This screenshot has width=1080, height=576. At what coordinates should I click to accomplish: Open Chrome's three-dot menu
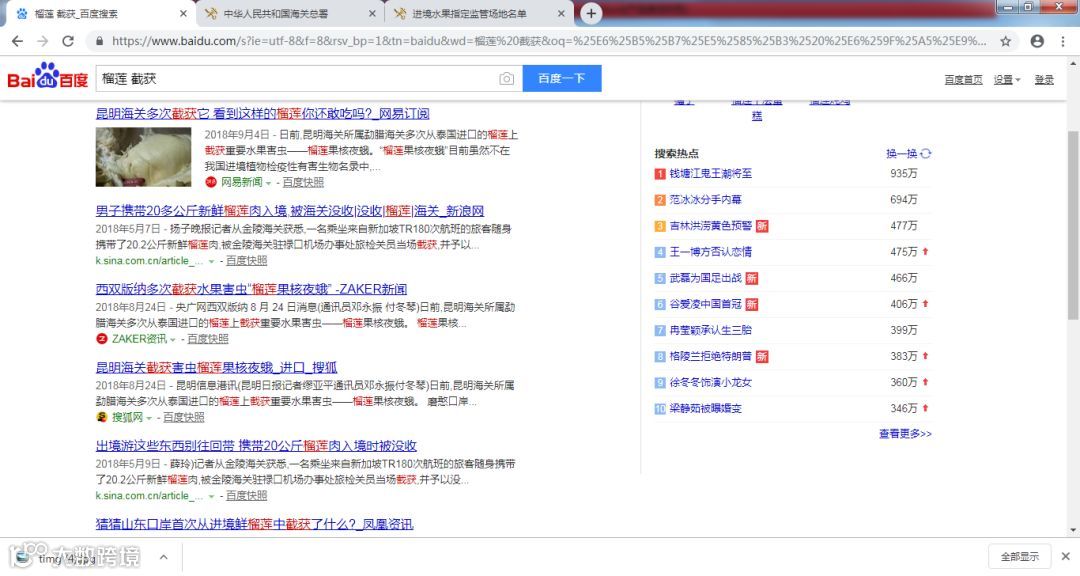pos(1063,41)
